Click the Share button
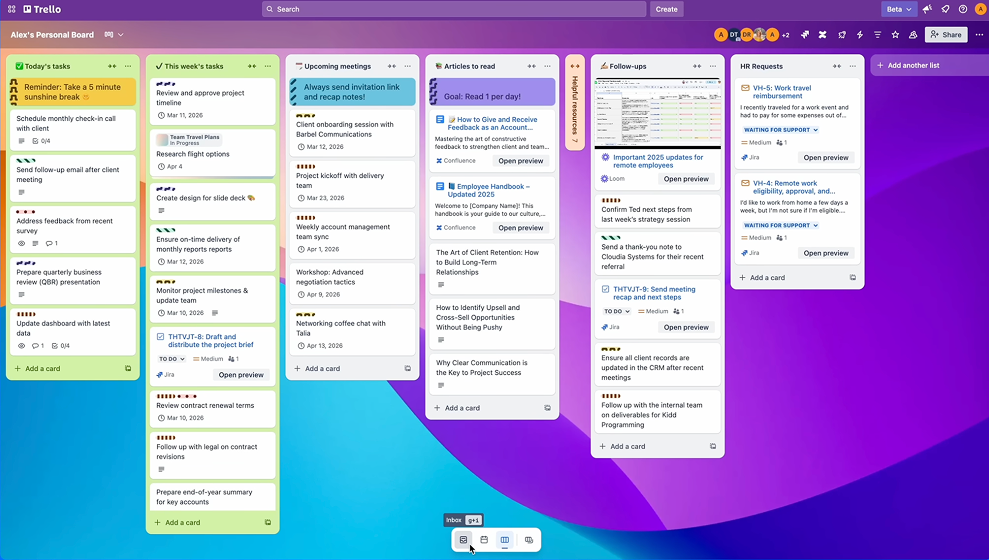This screenshot has height=560, width=989. (x=946, y=35)
